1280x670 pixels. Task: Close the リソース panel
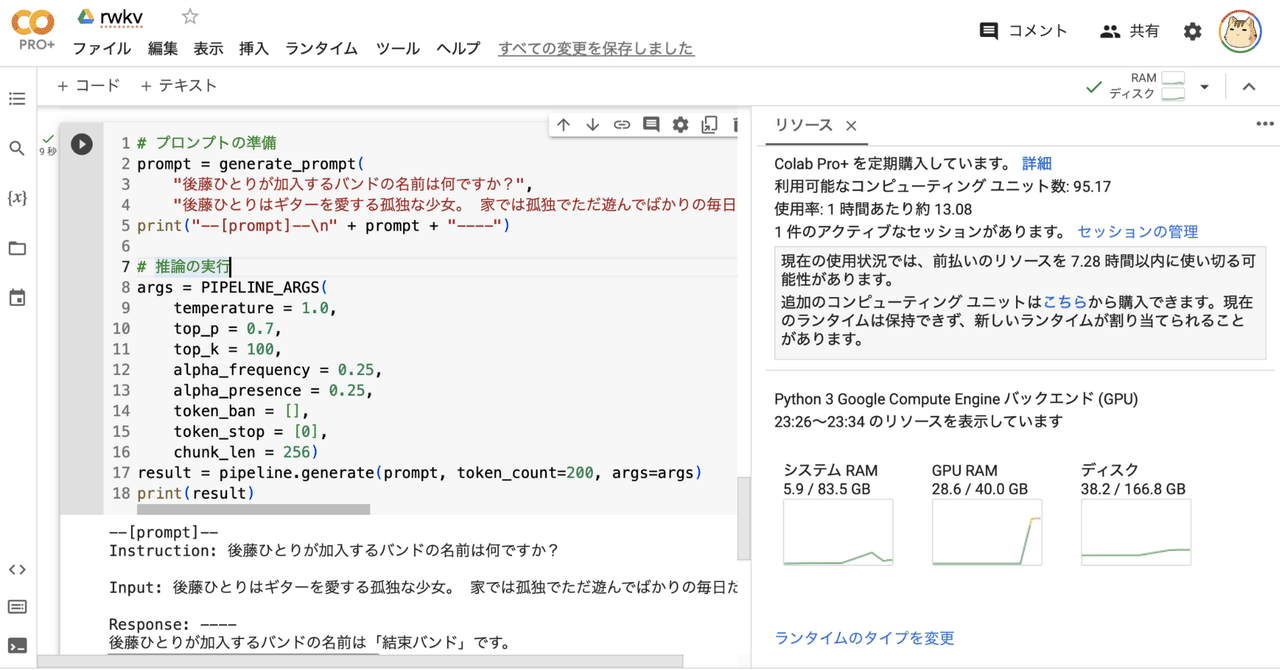tap(850, 127)
